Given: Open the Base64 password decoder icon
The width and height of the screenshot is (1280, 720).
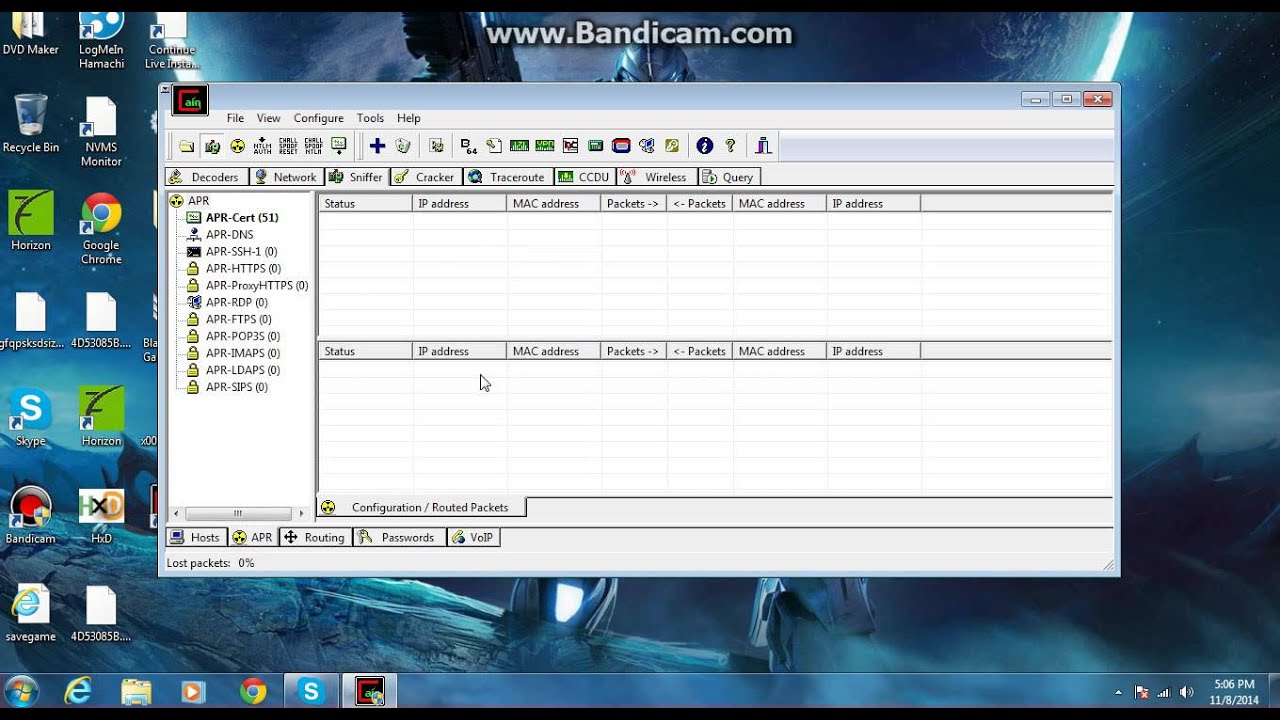Looking at the screenshot, I should pyautogui.click(x=469, y=146).
